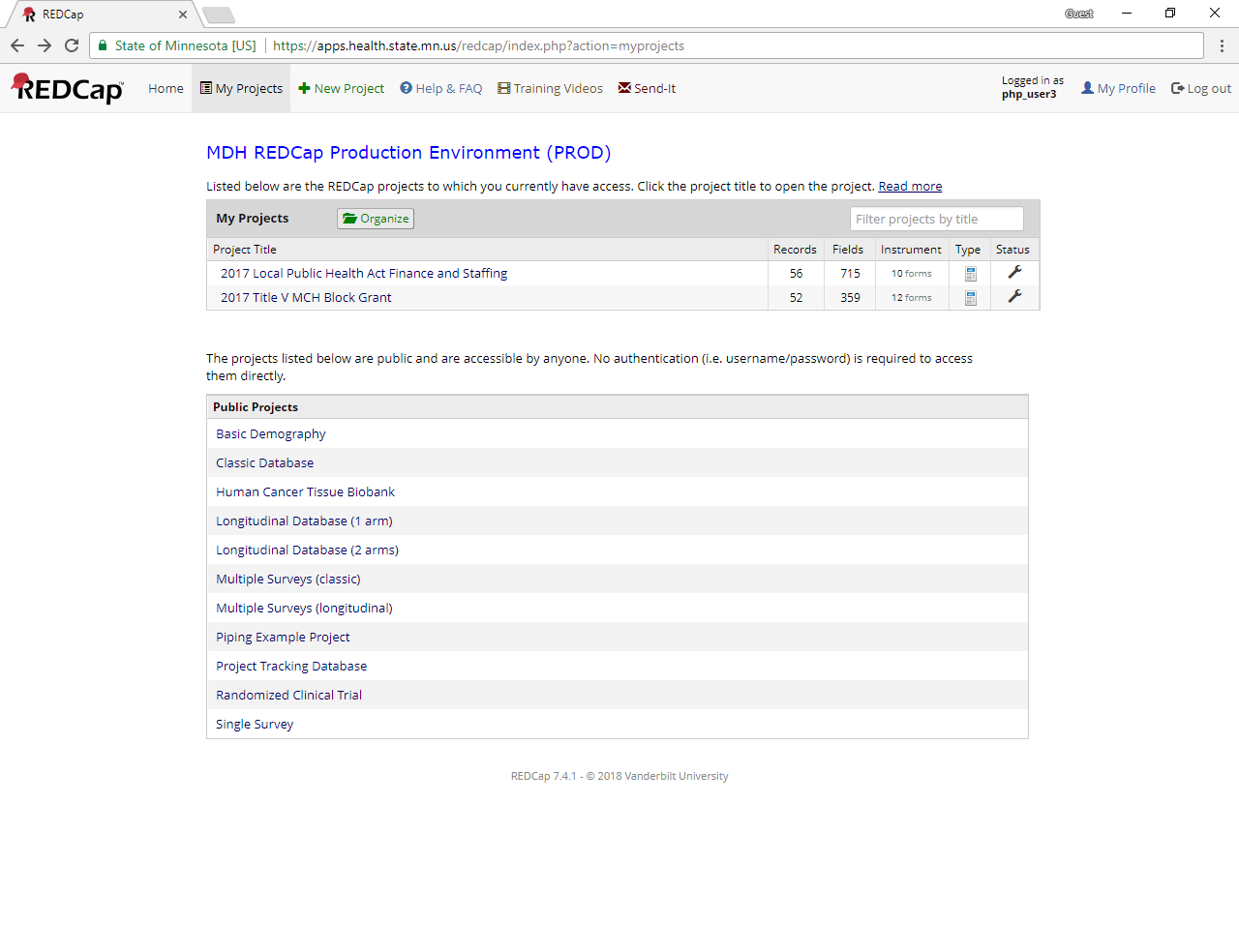Open the Home menu item

[166, 88]
